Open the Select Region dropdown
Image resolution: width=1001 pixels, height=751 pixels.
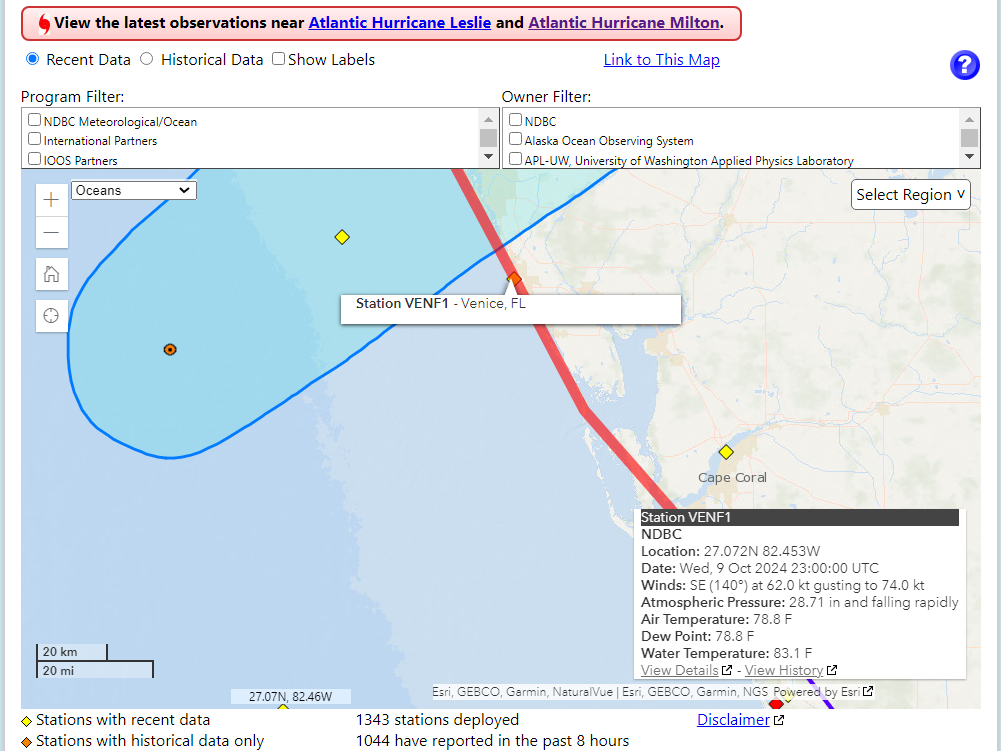click(910, 195)
